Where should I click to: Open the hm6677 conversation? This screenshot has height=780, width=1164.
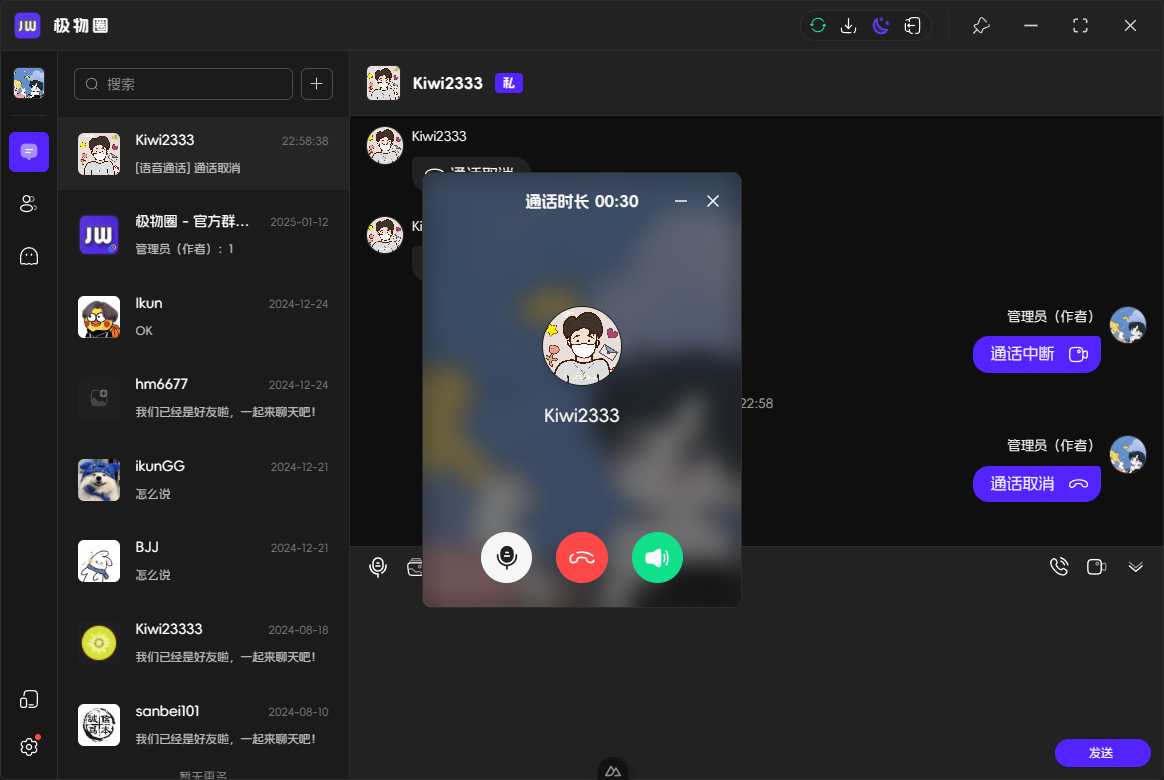203,398
